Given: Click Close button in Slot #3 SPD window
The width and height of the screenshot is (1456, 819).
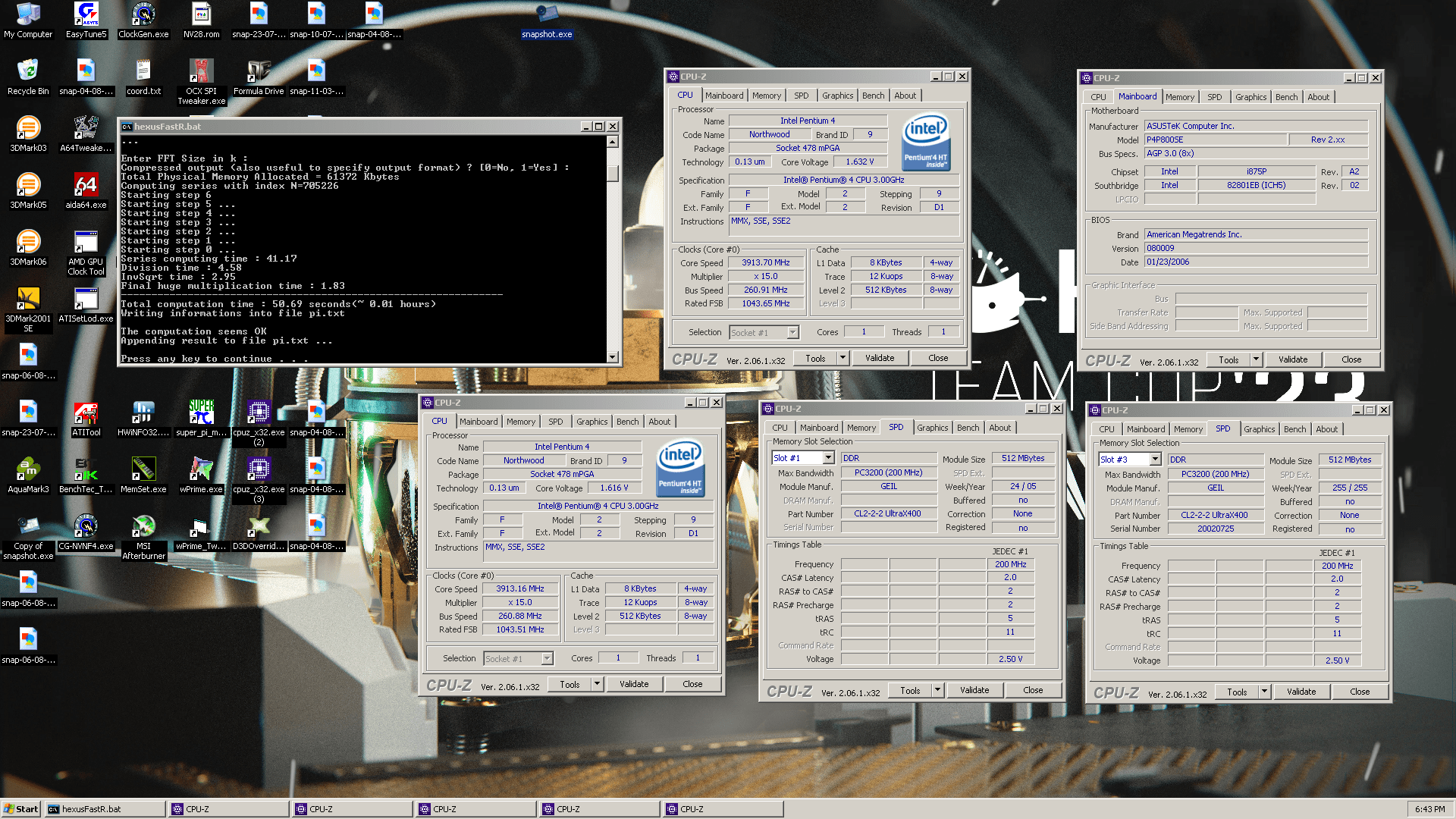Looking at the screenshot, I should click(1360, 692).
